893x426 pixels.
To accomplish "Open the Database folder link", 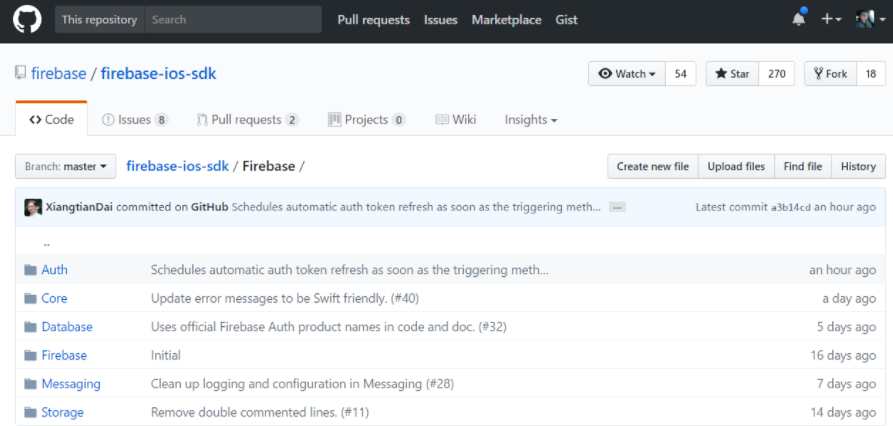I will pyautogui.click(x=67, y=327).
